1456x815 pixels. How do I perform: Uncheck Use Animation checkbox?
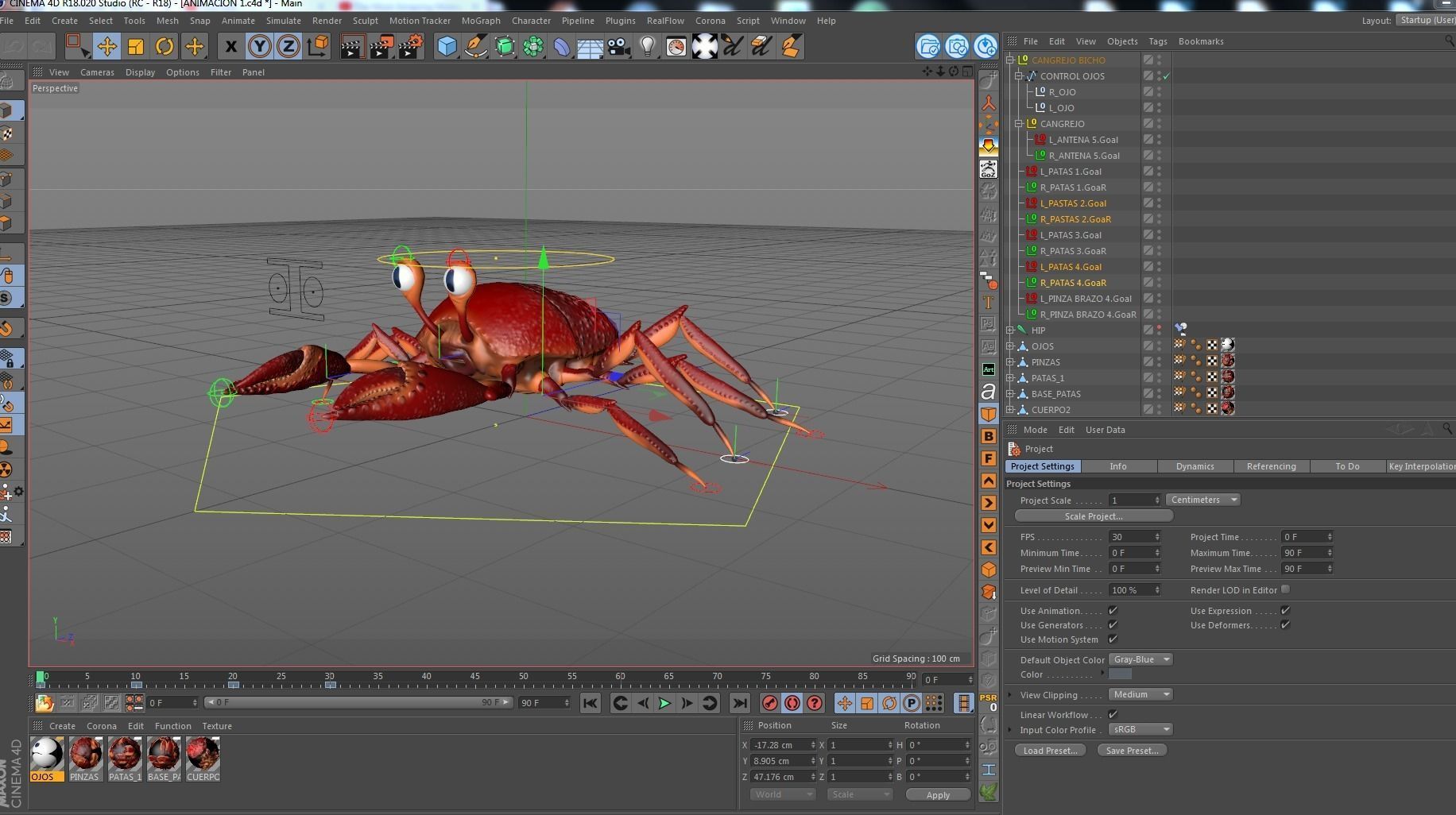pos(1113,610)
